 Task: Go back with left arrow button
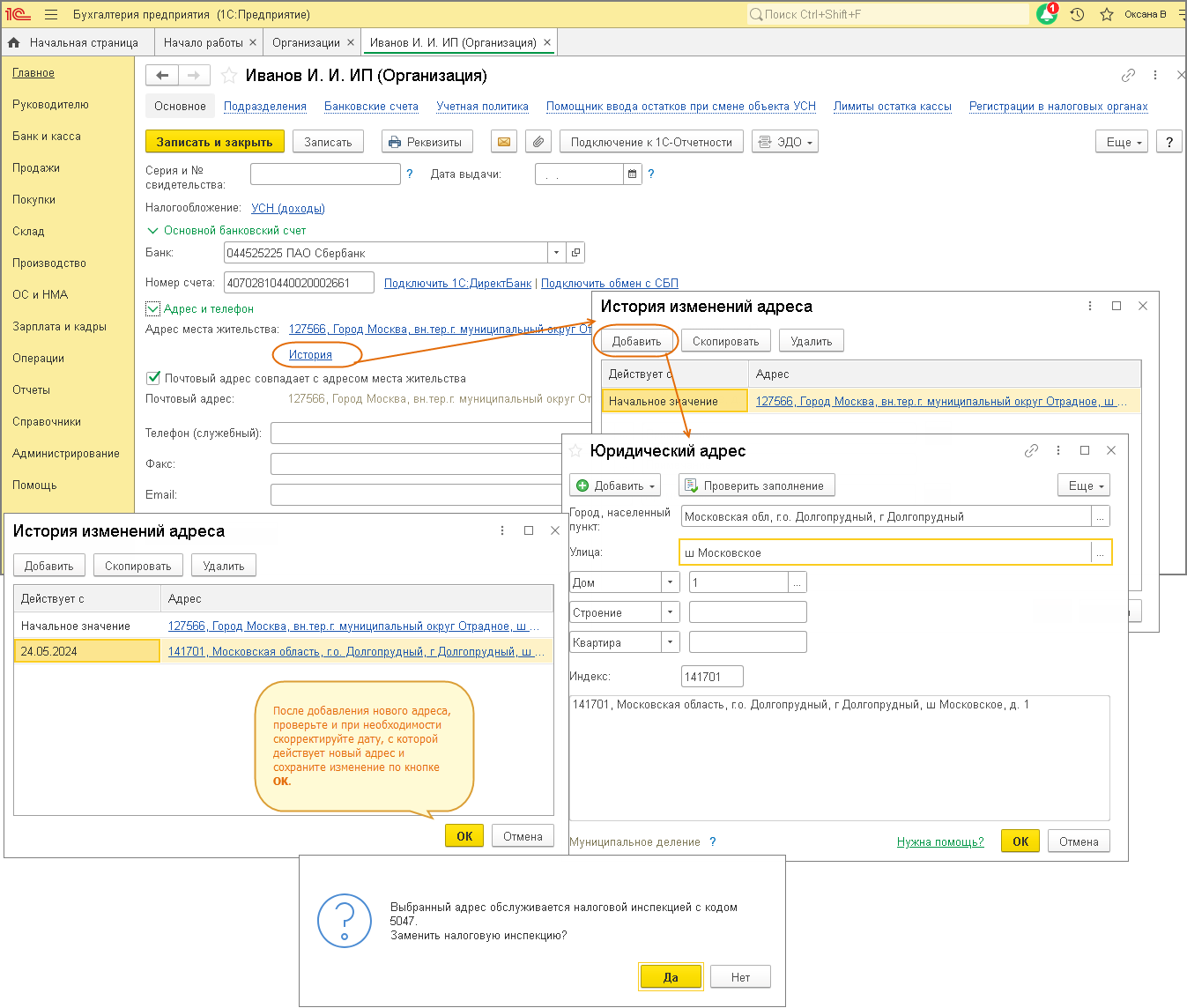point(162,76)
